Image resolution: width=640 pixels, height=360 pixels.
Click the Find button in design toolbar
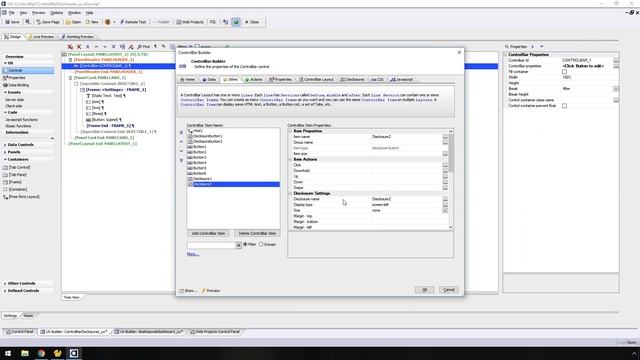[144, 47]
